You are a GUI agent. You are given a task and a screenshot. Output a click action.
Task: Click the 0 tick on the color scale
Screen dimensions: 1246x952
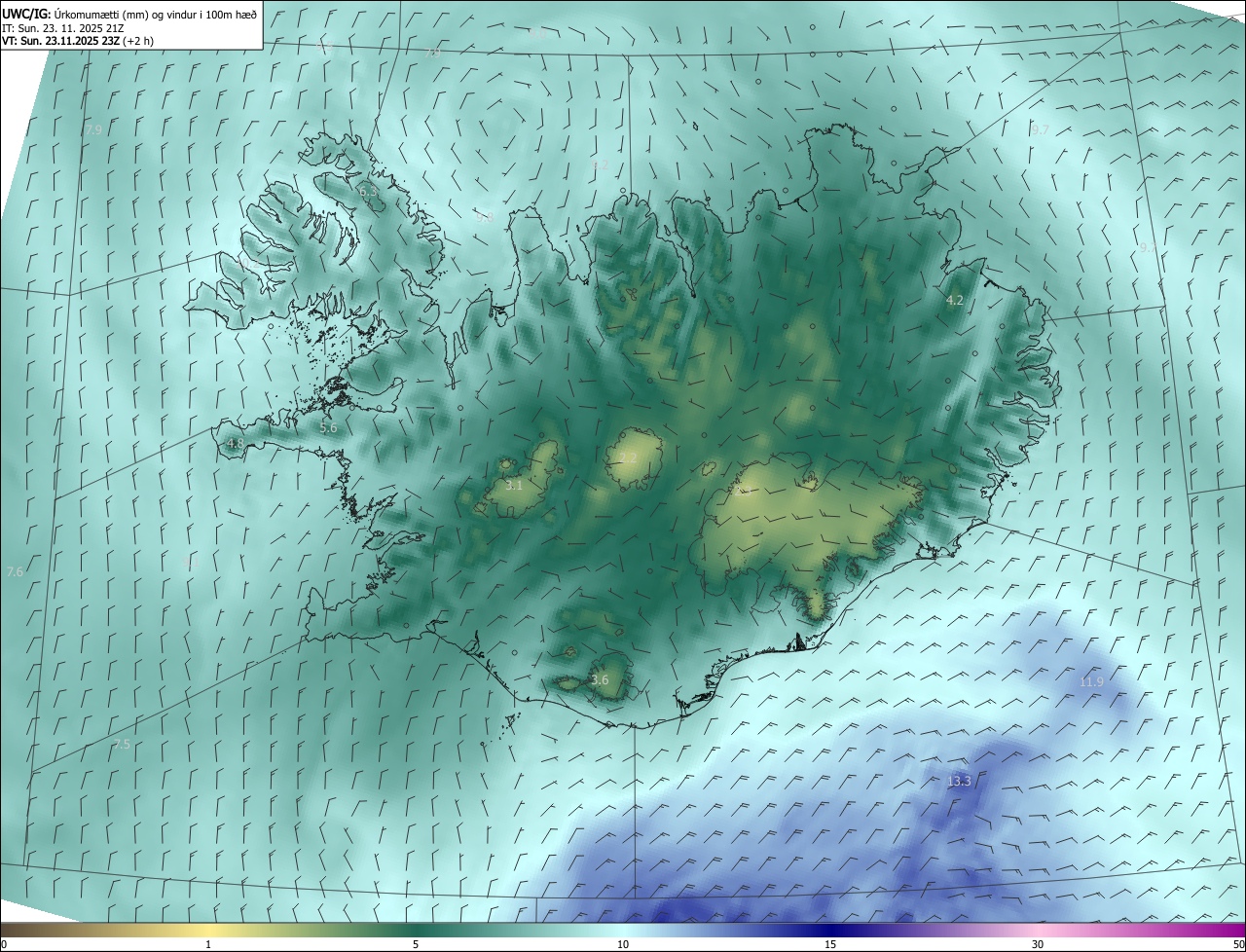(4, 945)
